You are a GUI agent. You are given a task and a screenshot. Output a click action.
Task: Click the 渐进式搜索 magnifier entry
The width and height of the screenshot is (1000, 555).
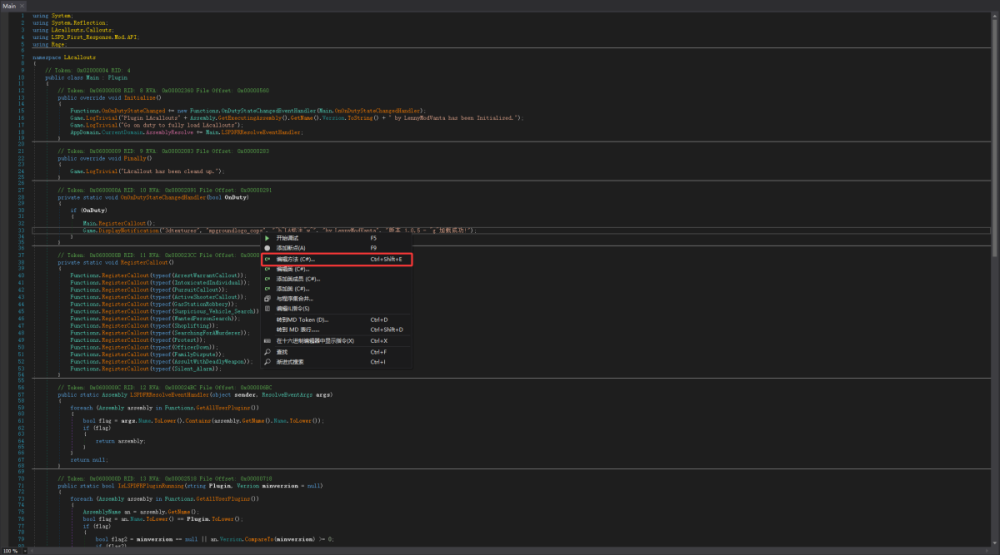coord(336,362)
